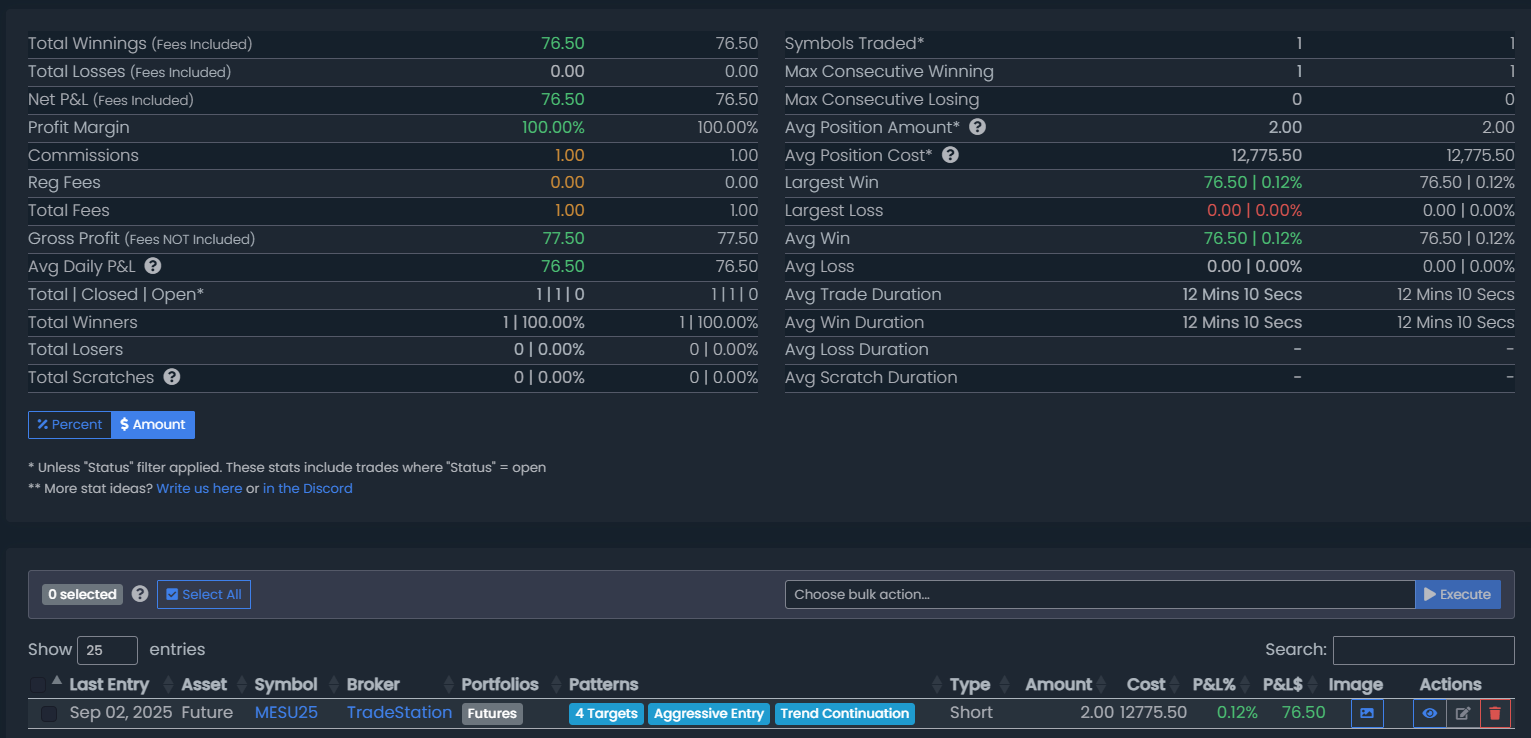View the MESU25 trade with the eye icon
This screenshot has height=738, width=1531.
click(x=1429, y=713)
